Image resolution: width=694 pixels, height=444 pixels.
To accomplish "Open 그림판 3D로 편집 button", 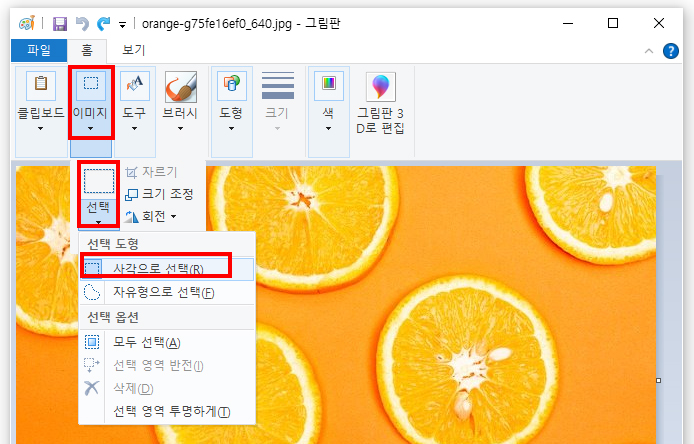I will pos(380,104).
